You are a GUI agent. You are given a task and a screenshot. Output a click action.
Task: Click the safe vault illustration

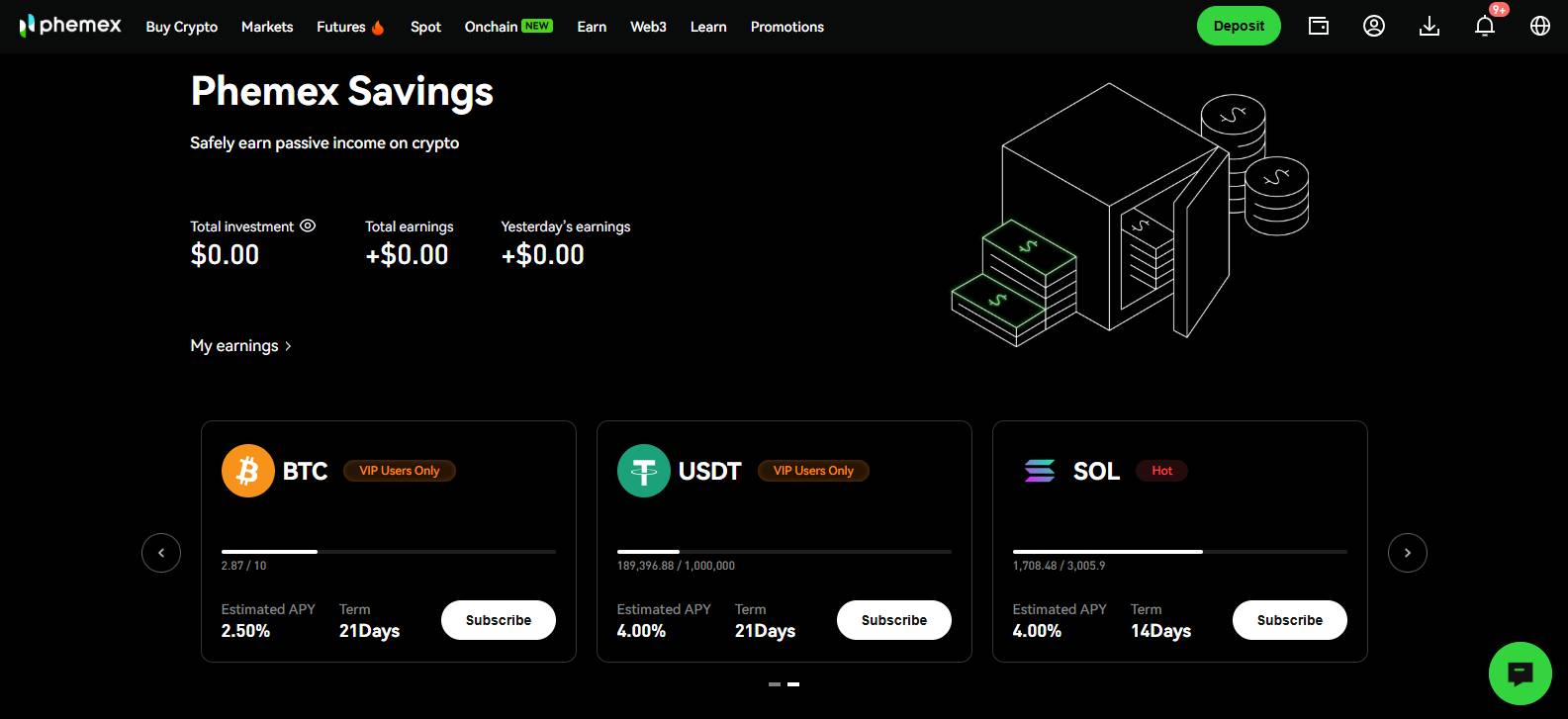pyautogui.click(x=1130, y=215)
